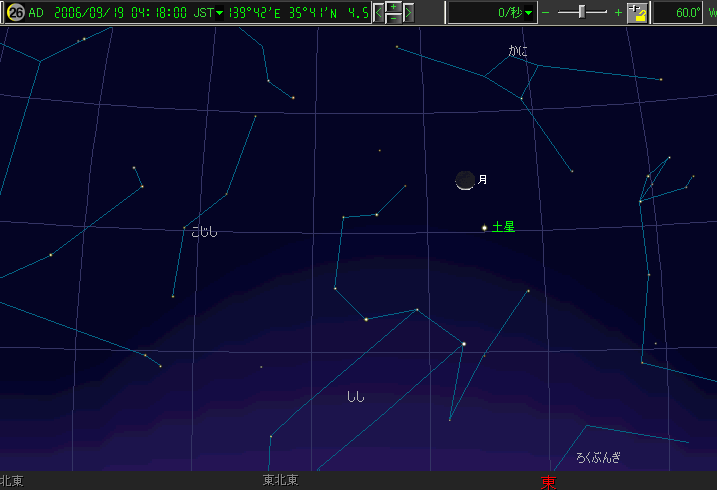Click the かに constellation label
717x490 pixels.
click(x=517, y=50)
